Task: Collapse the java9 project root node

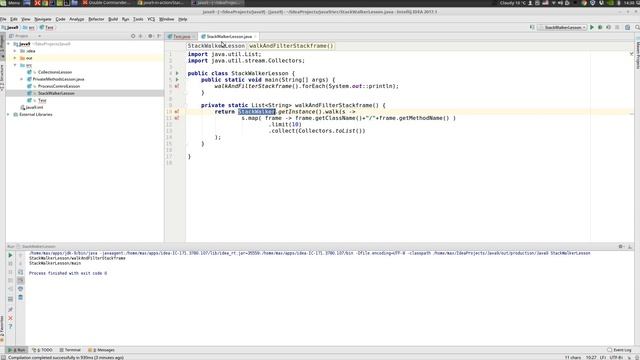Action: [9, 44]
